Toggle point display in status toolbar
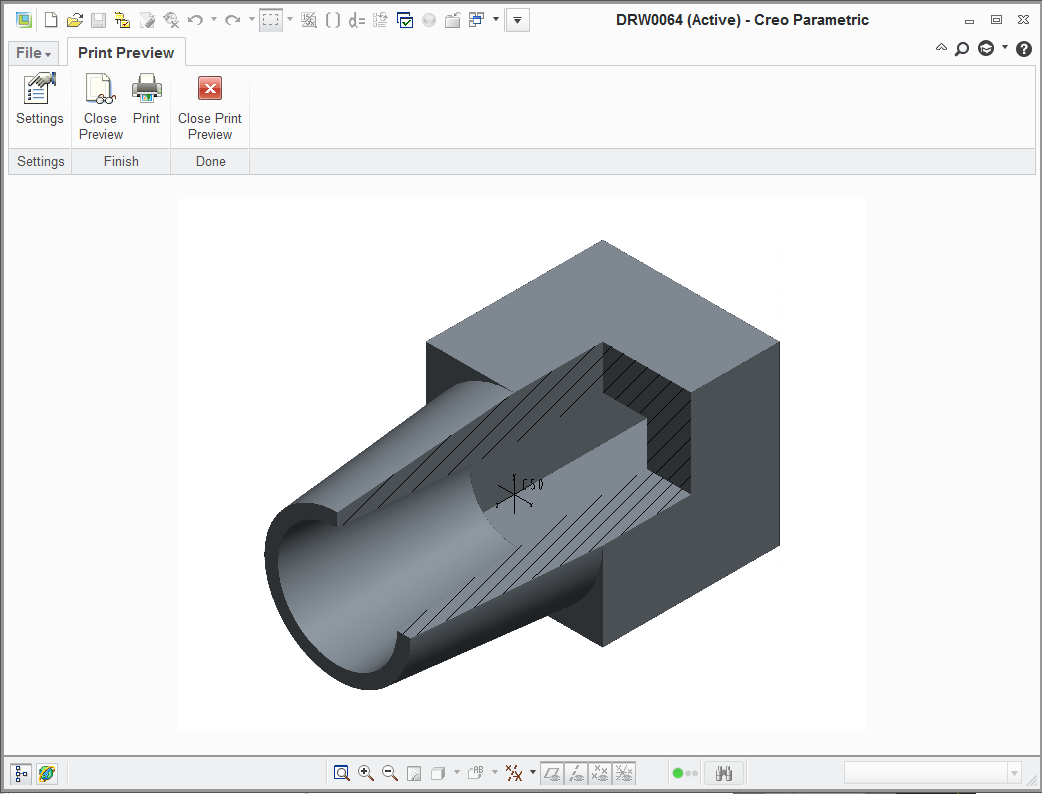This screenshot has height=794, width=1042. [600, 773]
